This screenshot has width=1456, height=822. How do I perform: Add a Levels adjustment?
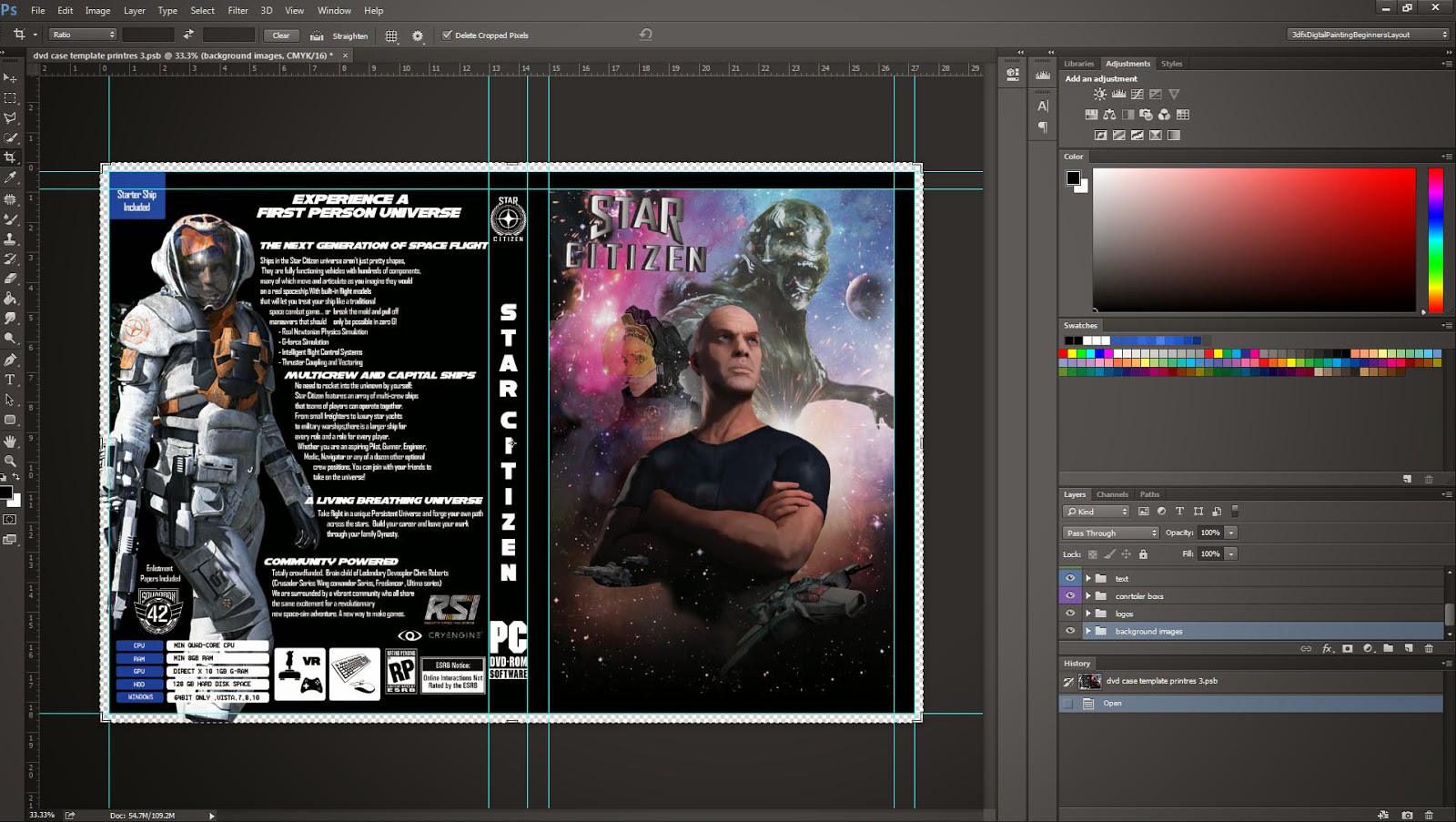[1118, 95]
